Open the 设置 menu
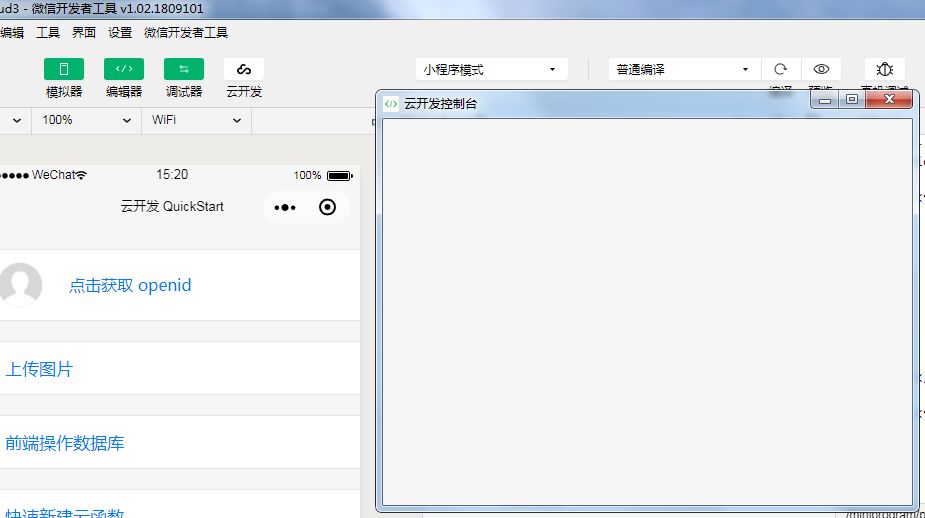Screen dimensions: 925x518 120,32
